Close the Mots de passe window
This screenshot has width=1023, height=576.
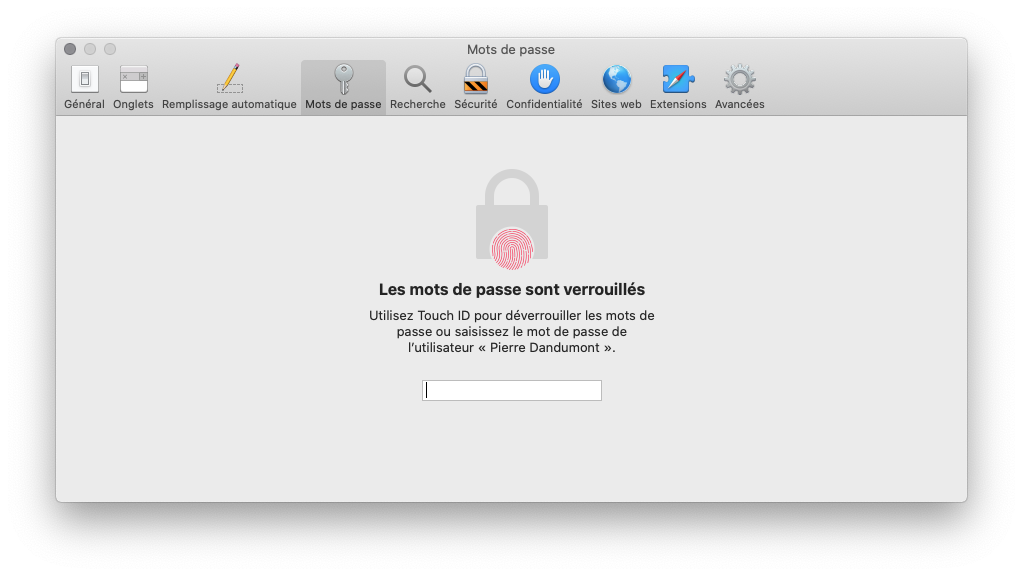click(70, 49)
